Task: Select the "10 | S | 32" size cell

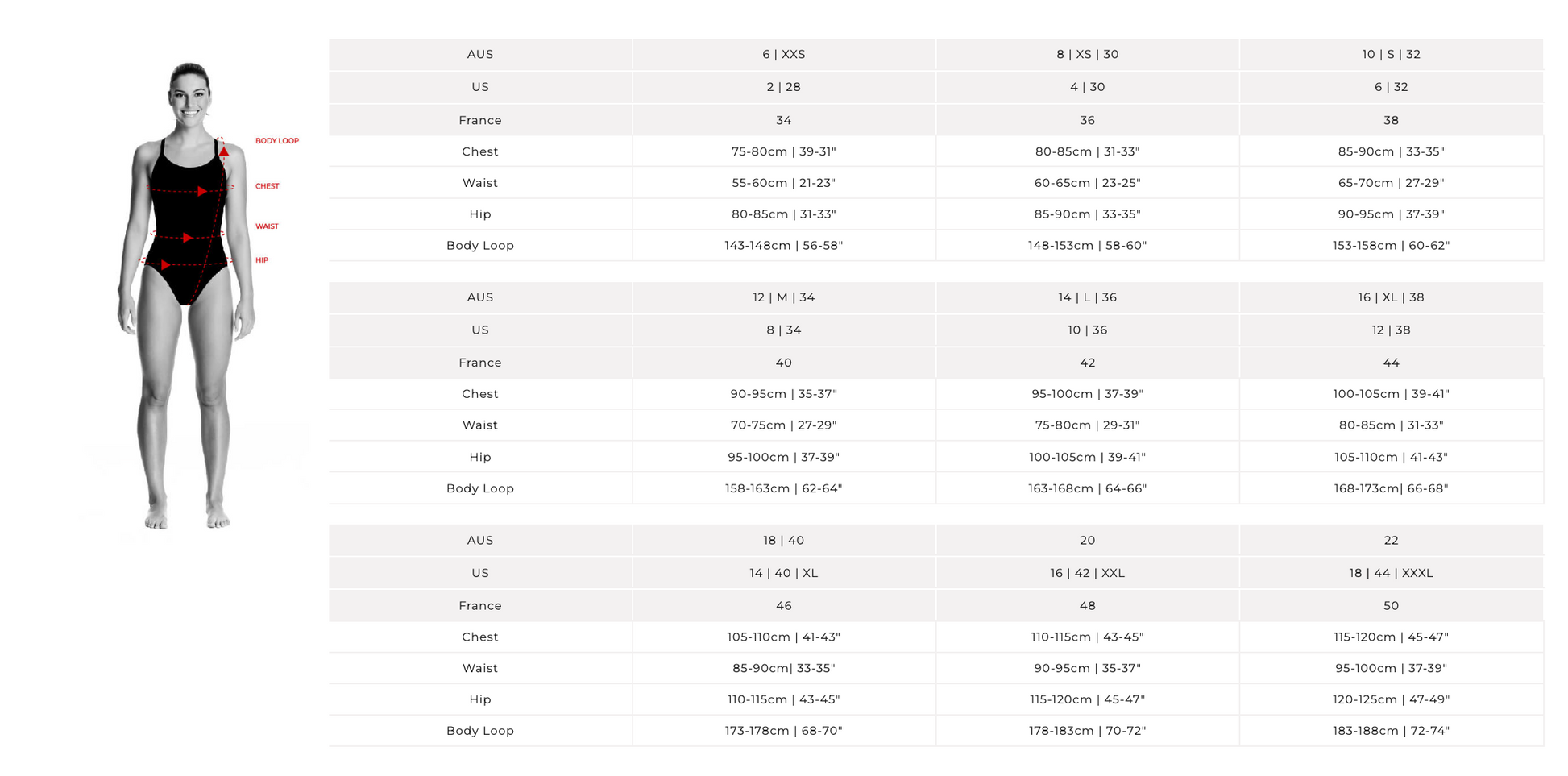Action: (1391, 55)
